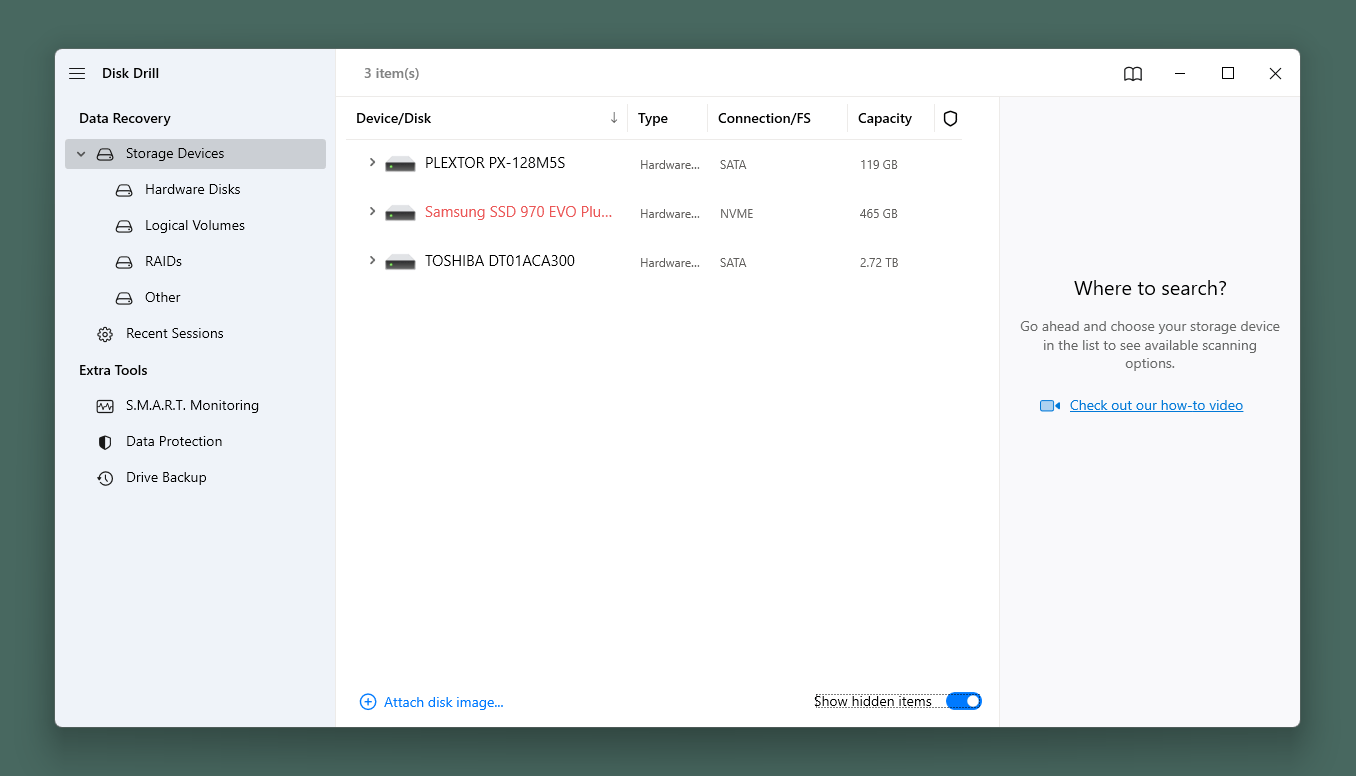Image resolution: width=1356 pixels, height=776 pixels.
Task: Open the Check out our how-to video link
Action: (x=1156, y=406)
